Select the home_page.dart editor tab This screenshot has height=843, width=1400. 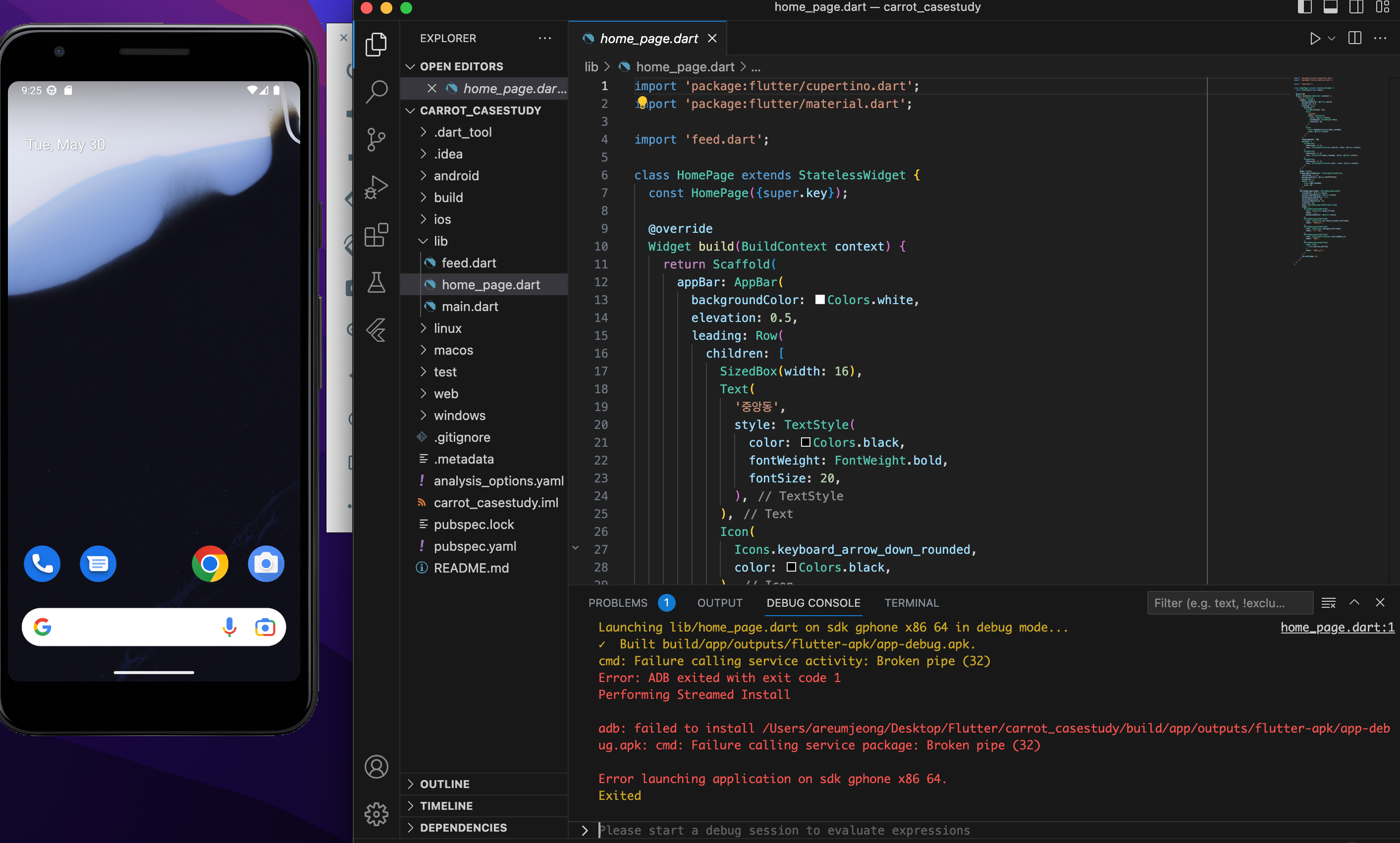point(647,38)
